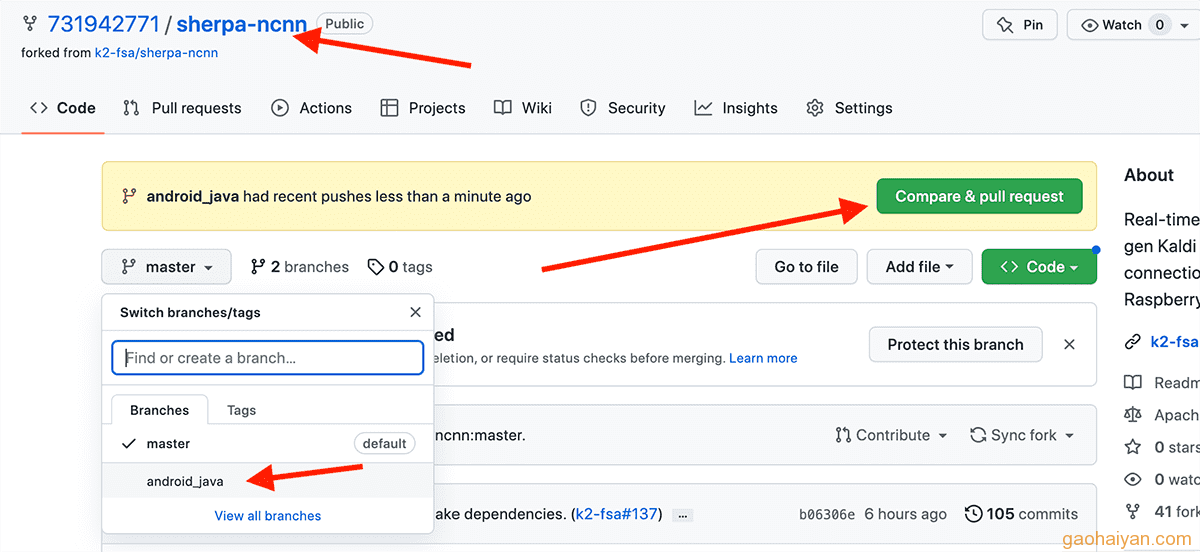1200x552 pixels.
Task: Click the default badge beside master
Action: 384,444
